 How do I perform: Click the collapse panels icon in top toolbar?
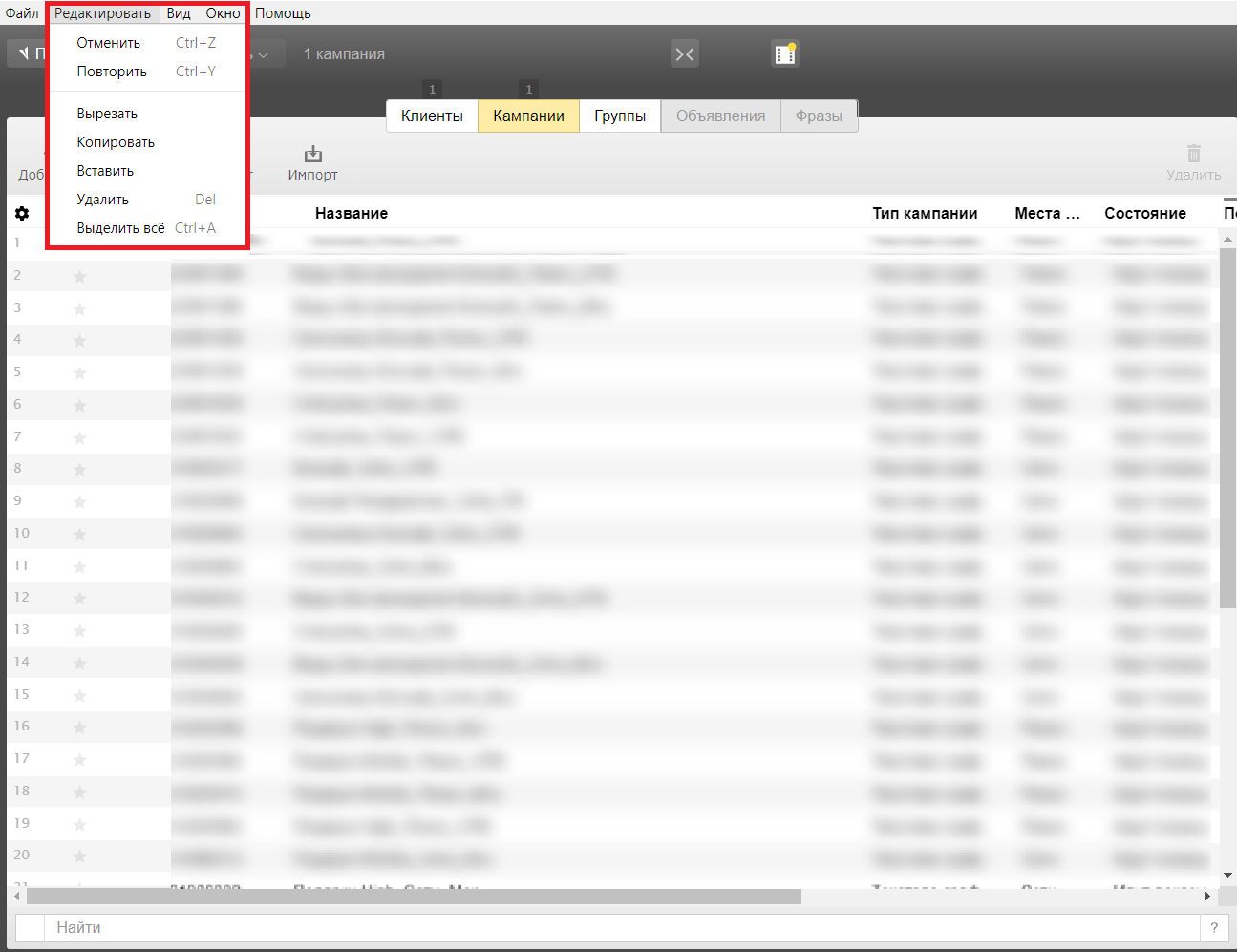[684, 54]
